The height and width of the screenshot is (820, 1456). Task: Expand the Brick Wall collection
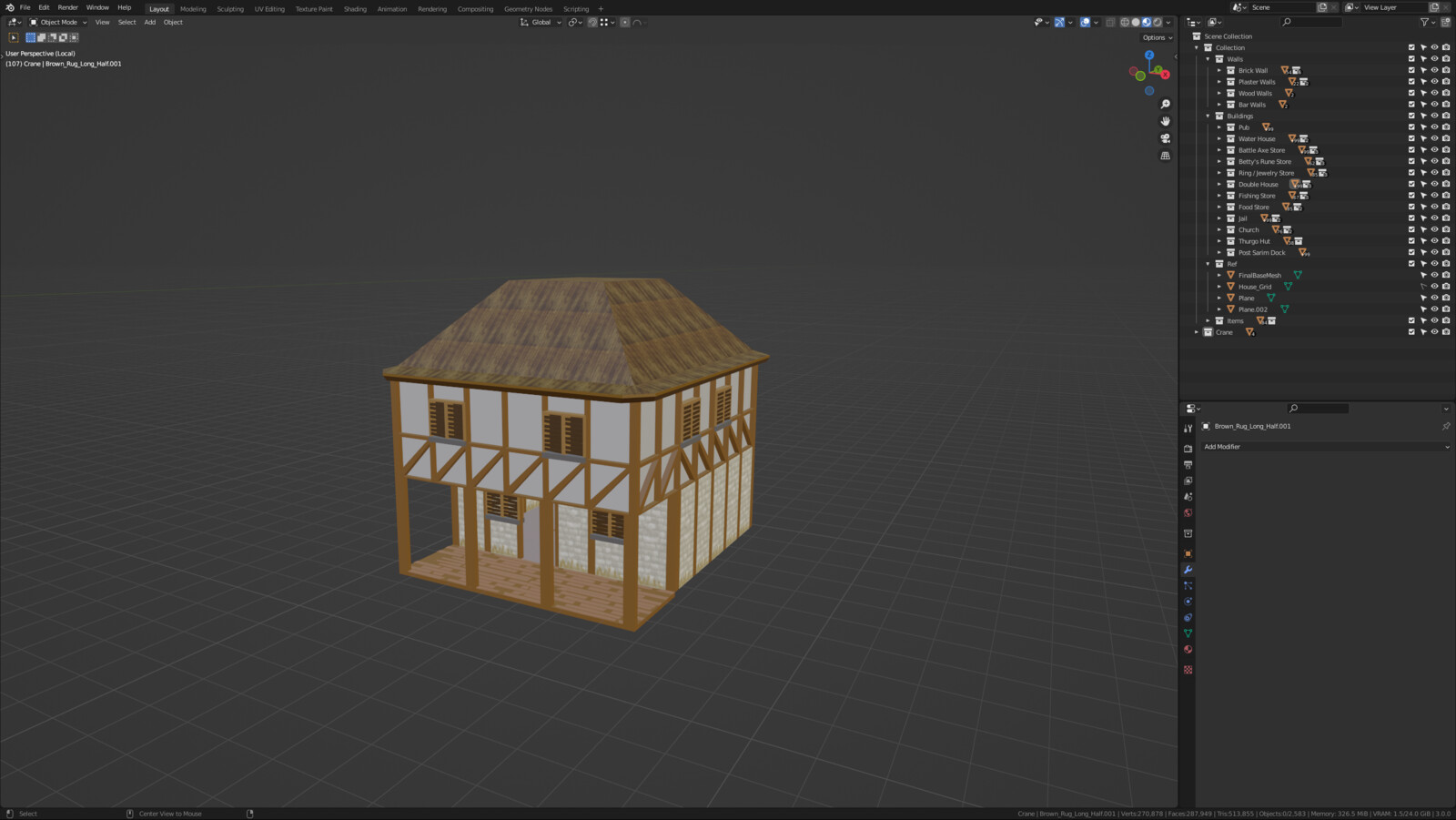coord(1219,70)
